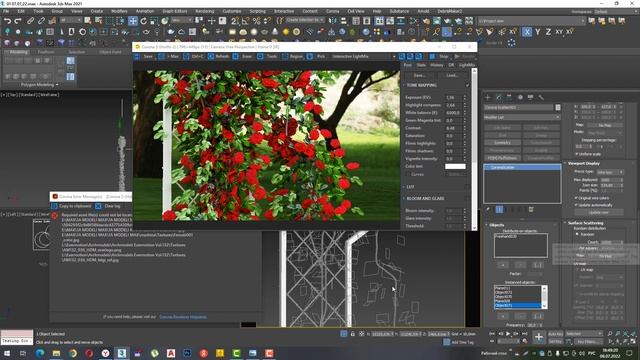Open the selection filter dropdown in main toolbar
The image size is (640, 360).
(x=71, y=20)
